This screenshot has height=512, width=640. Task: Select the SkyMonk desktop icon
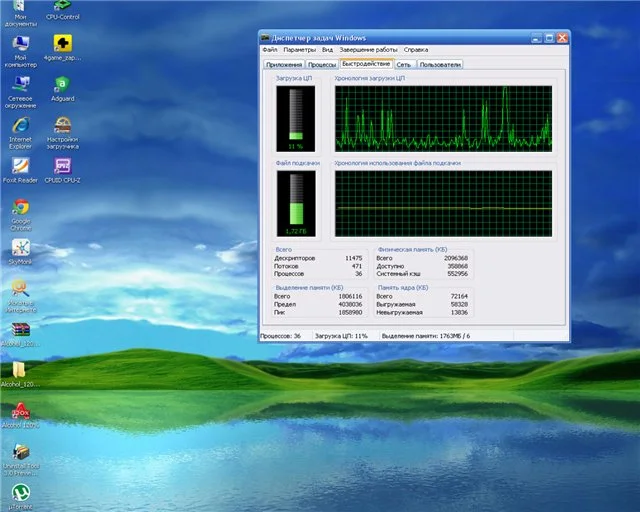click(20, 248)
